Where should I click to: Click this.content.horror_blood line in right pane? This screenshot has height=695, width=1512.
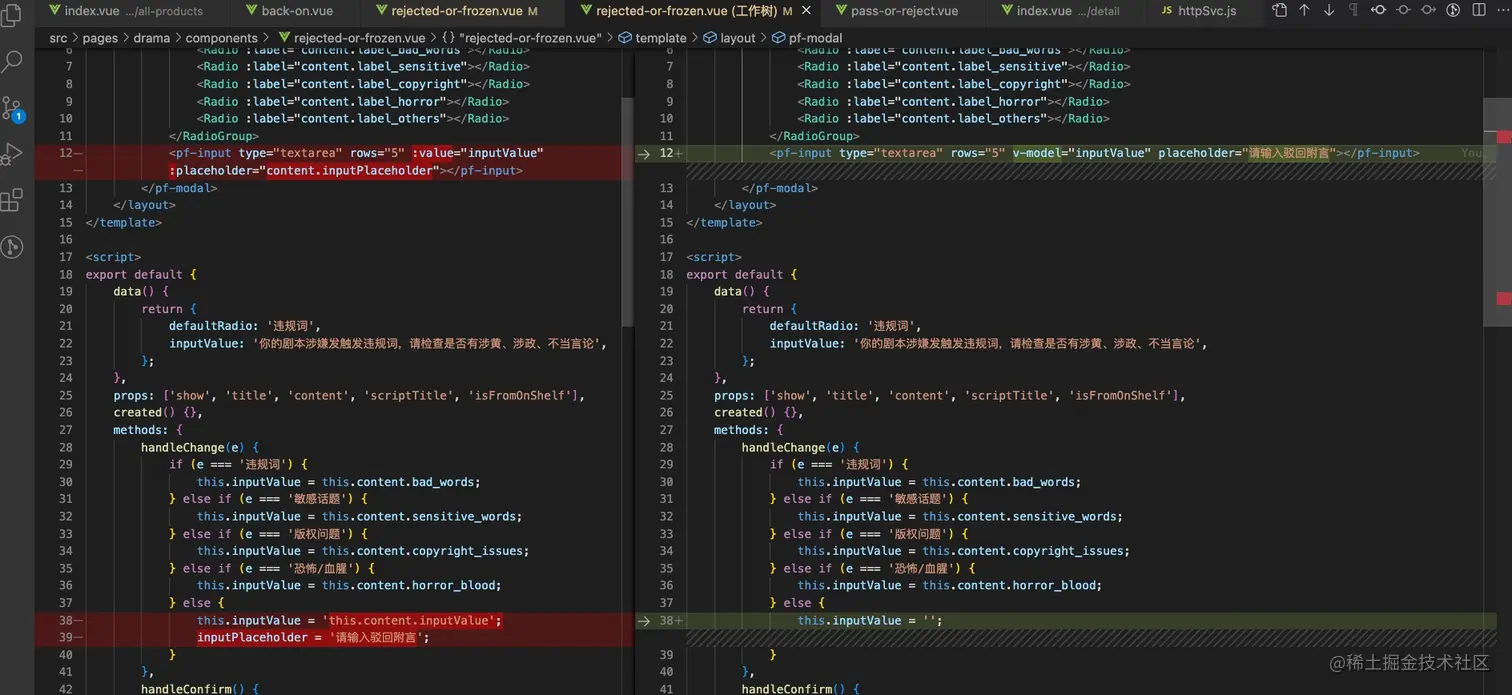949,586
